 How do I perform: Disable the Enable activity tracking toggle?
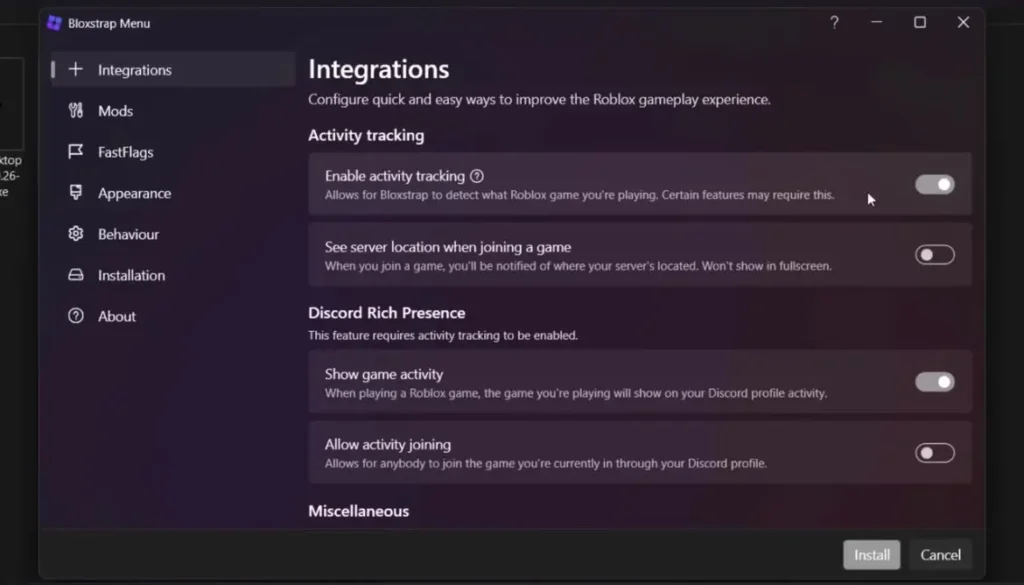(935, 185)
